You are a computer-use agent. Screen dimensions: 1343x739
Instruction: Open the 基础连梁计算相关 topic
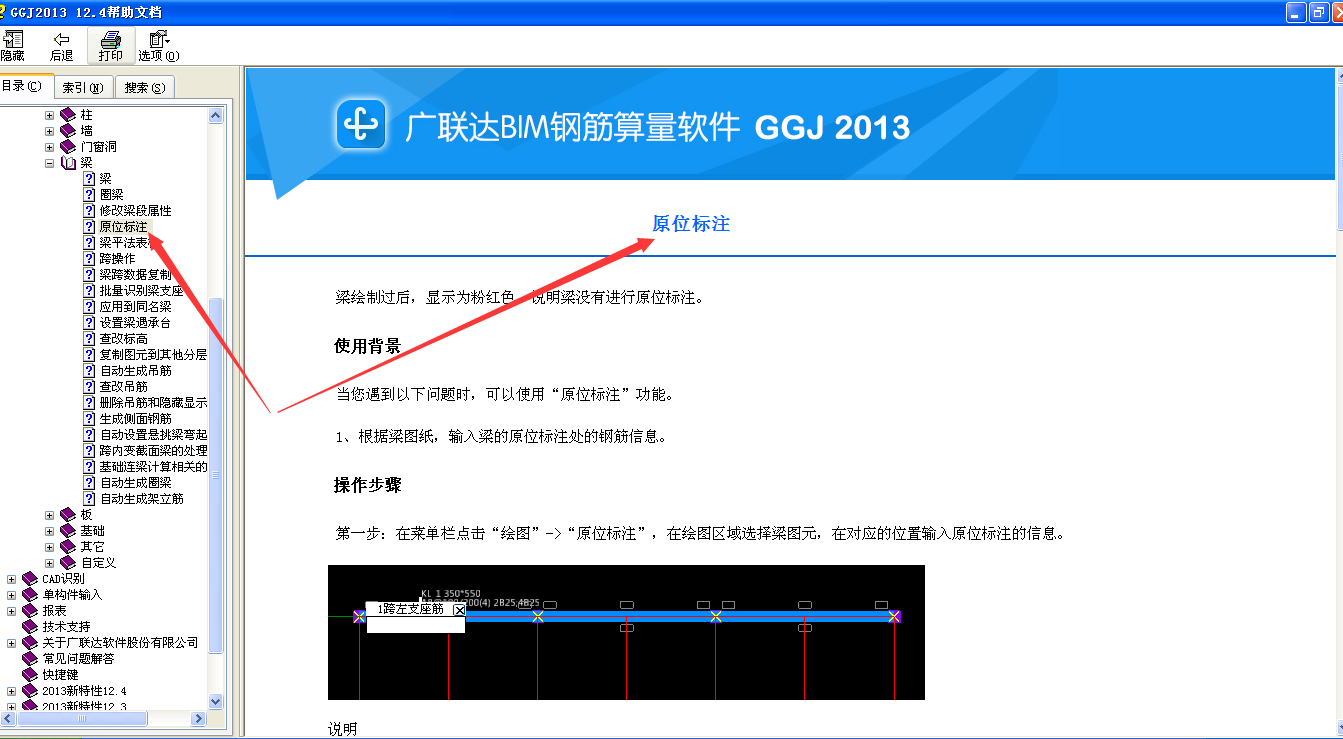pos(153,467)
